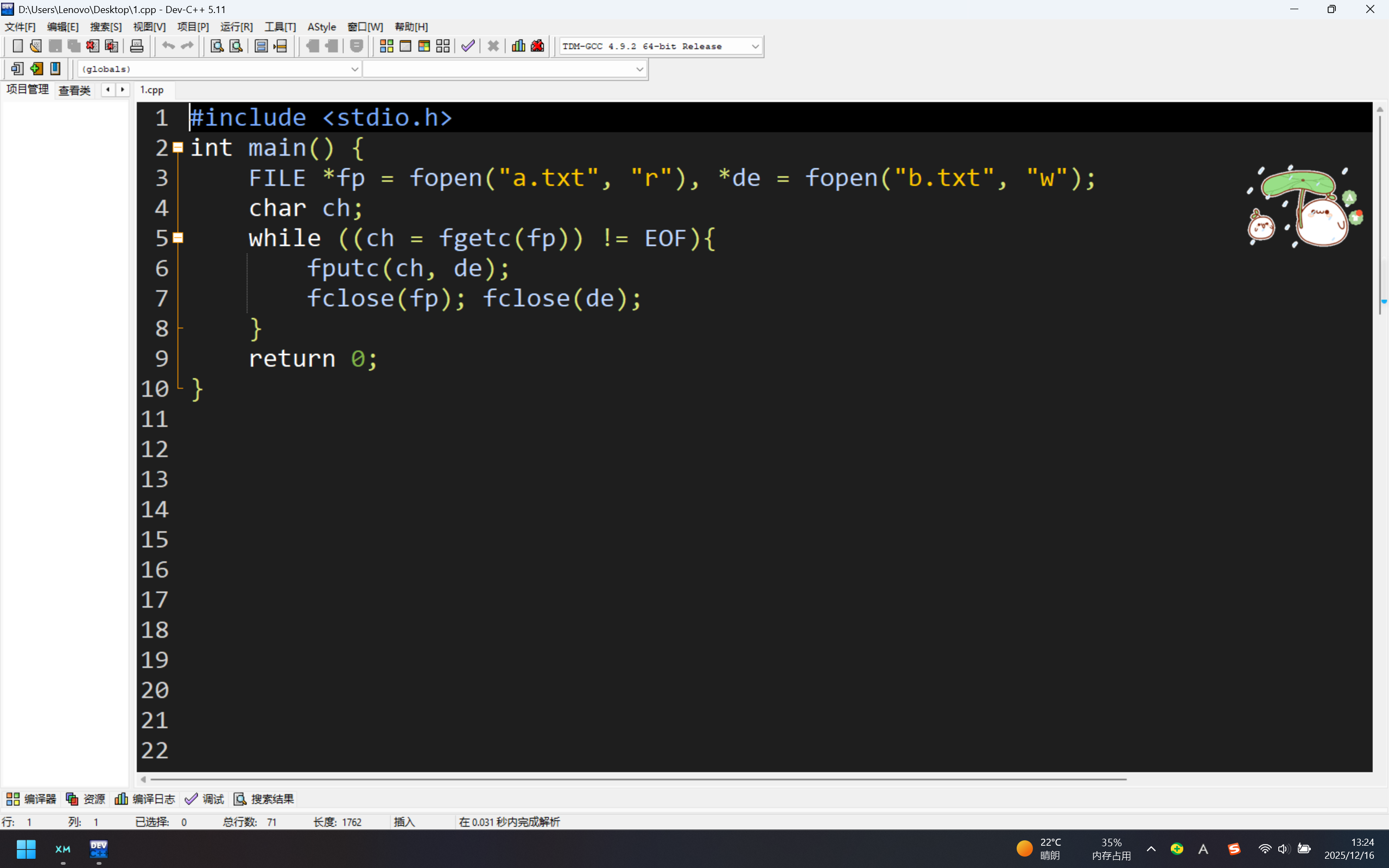
Task: Collapse the main() fold marker on line 2
Action: 178,148
